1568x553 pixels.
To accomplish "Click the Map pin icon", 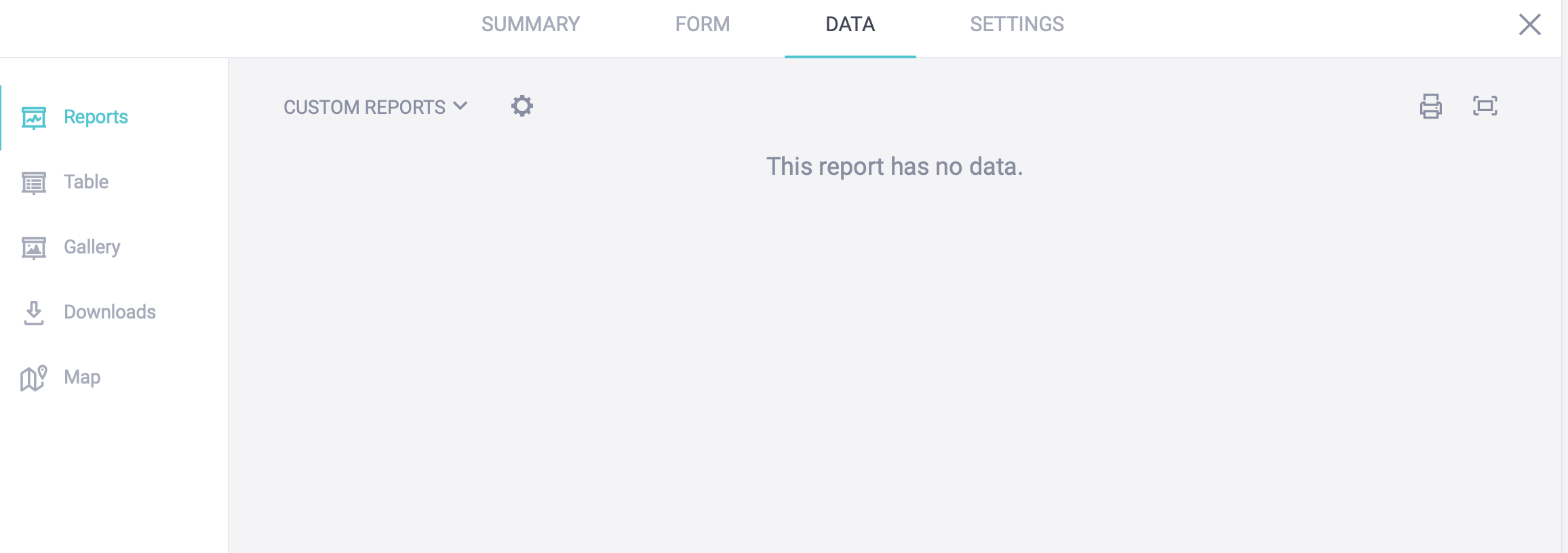I will tap(33, 377).
